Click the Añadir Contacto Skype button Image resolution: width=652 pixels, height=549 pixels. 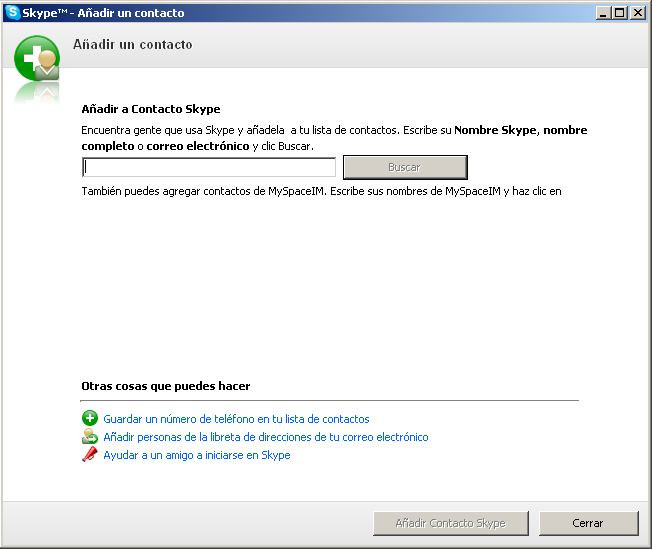(x=451, y=523)
